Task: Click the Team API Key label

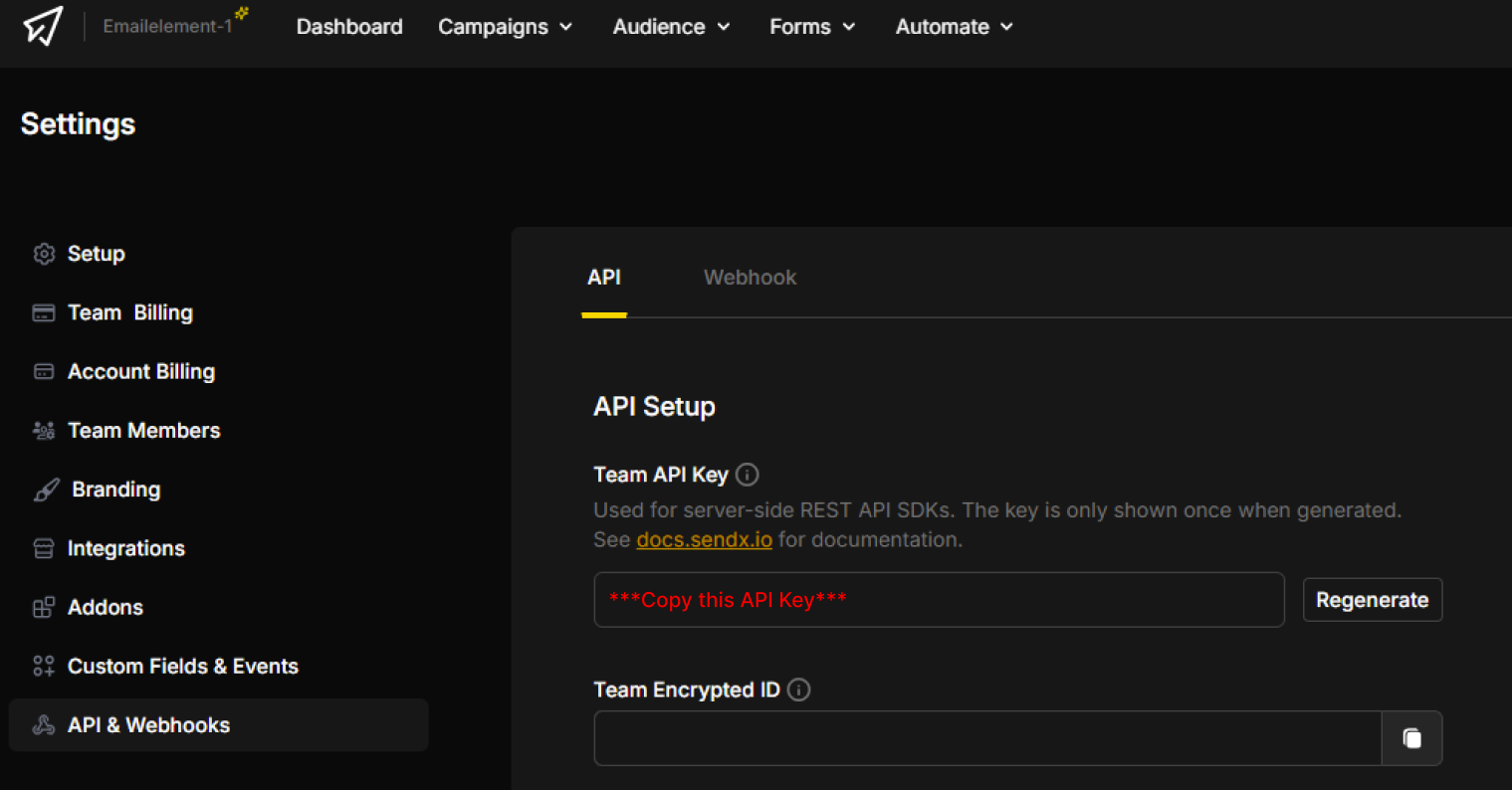Action: (x=661, y=475)
